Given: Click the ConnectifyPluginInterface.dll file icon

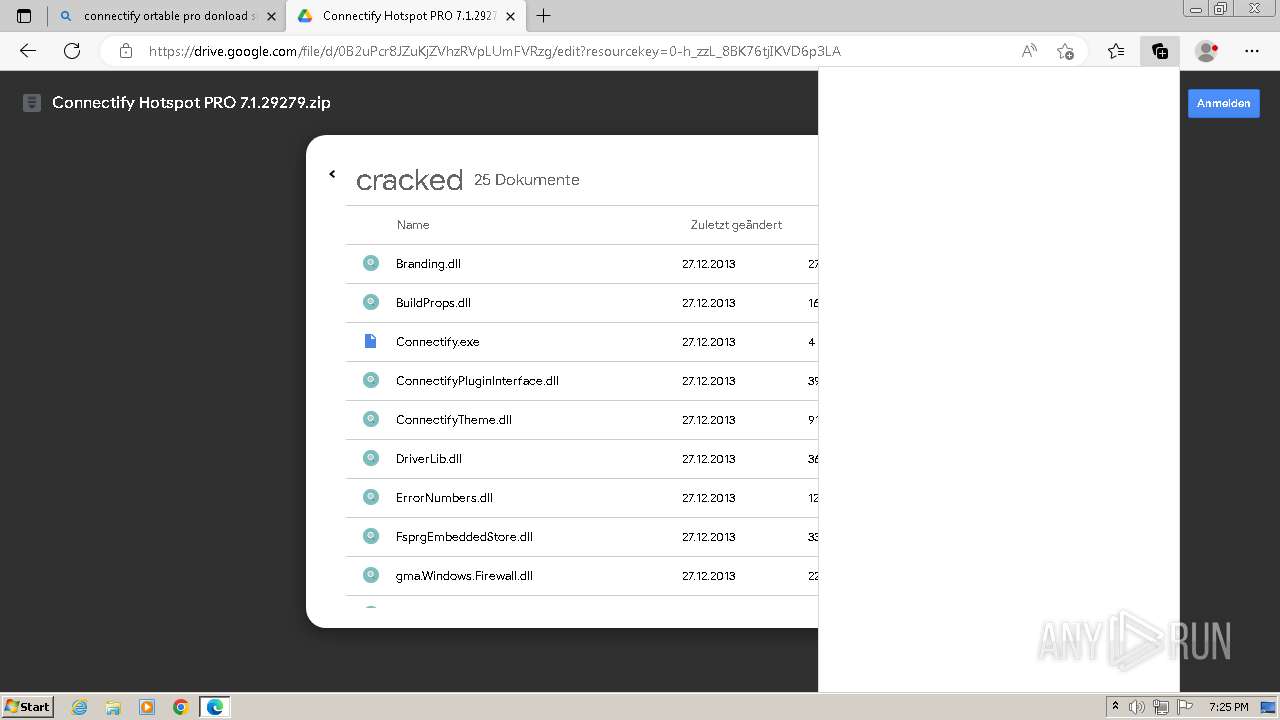Looking at the screenshot, I should point(371,380).
